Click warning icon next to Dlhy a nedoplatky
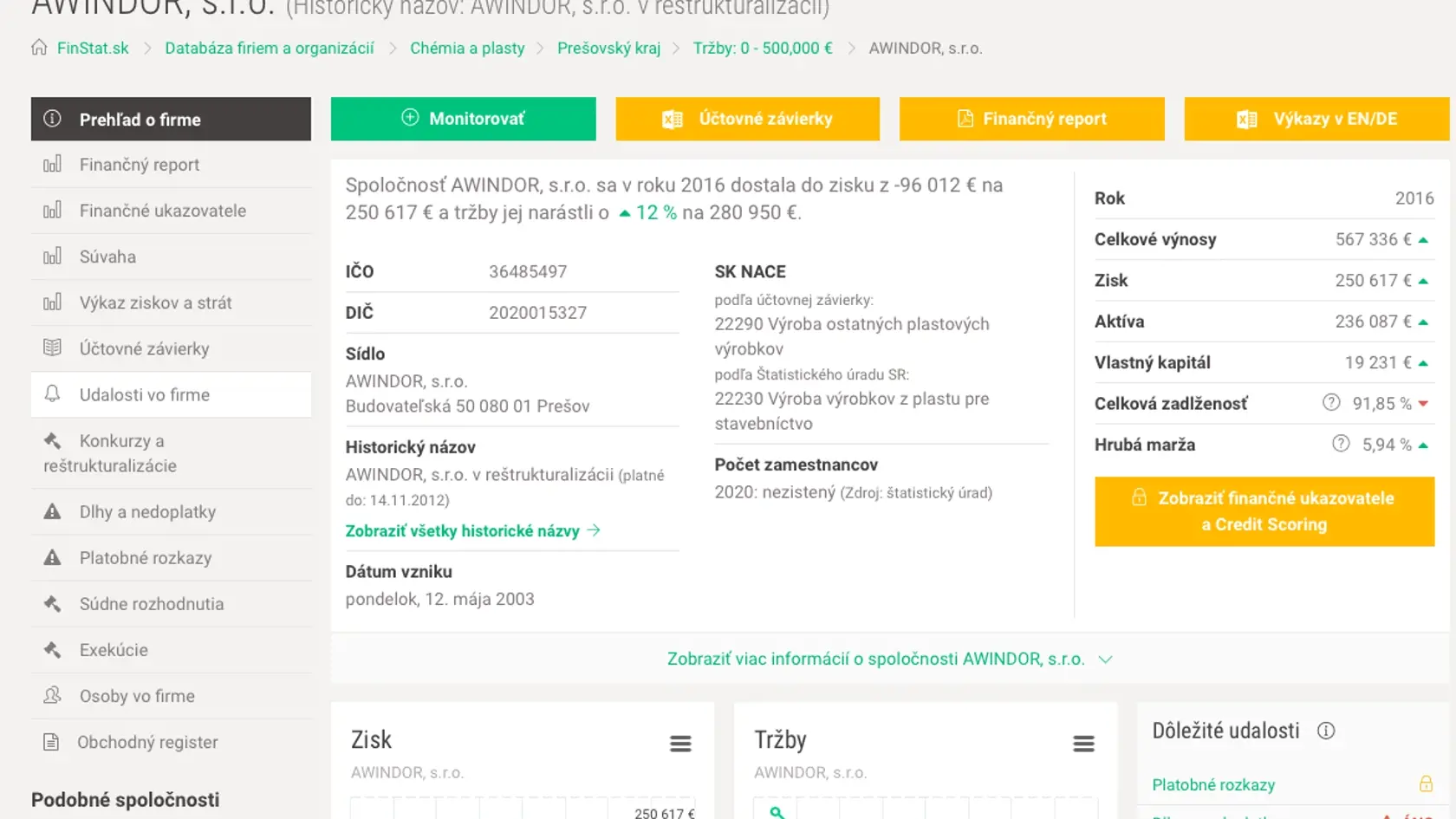 point(52,511)
